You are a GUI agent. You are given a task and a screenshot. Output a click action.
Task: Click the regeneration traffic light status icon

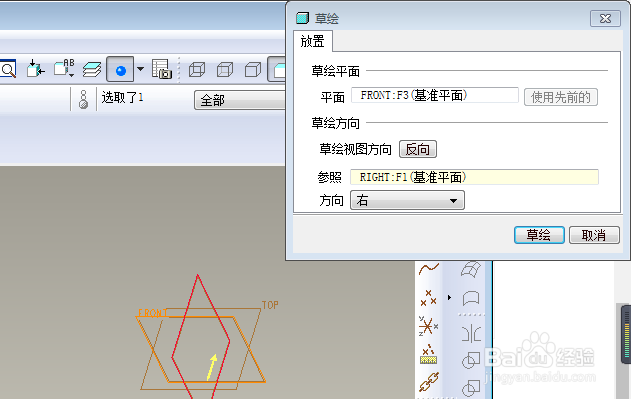point(83,99)
